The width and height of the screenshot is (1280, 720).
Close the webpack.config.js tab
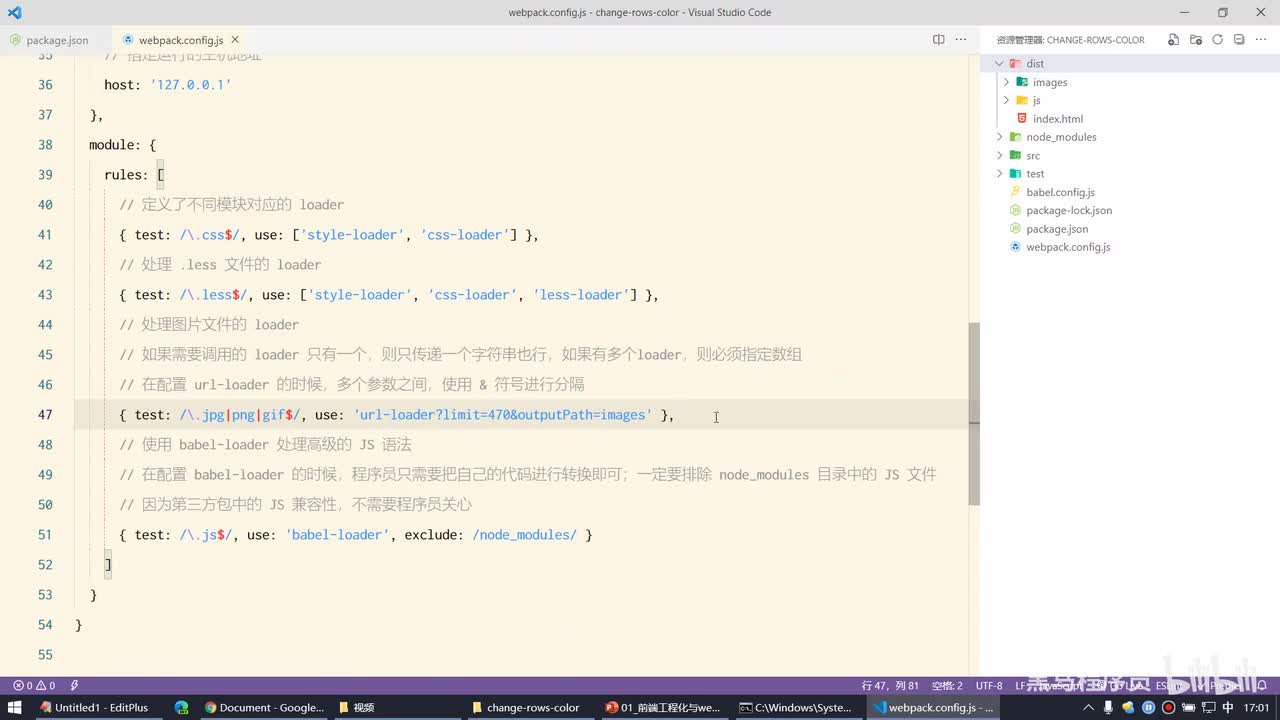click(235, 40)
